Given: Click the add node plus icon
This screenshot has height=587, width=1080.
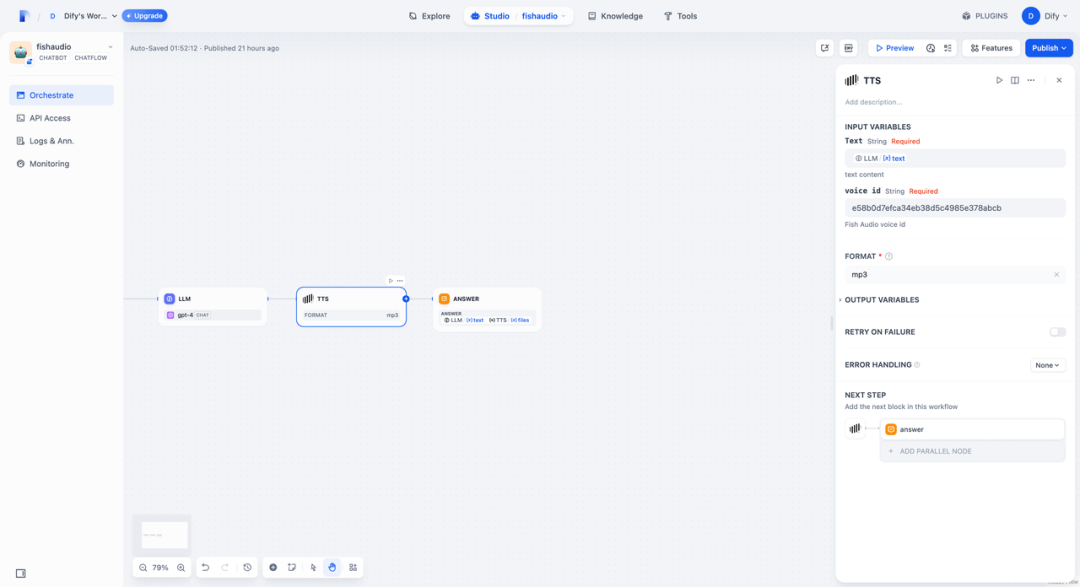Looking at the screenshot, I should (x=273, y=567).
